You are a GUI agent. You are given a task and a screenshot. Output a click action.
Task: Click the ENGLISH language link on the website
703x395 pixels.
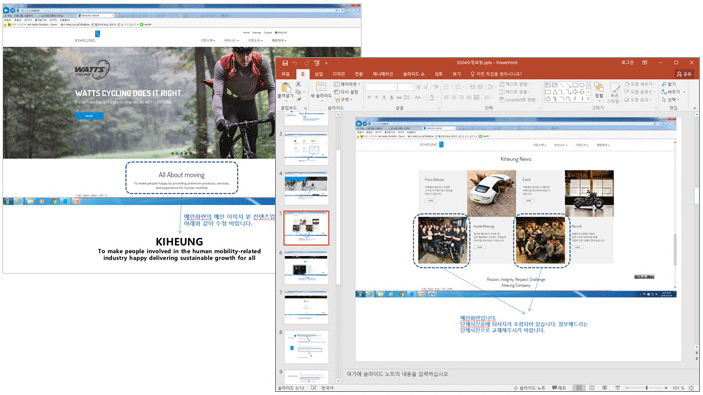coord(281,33)
